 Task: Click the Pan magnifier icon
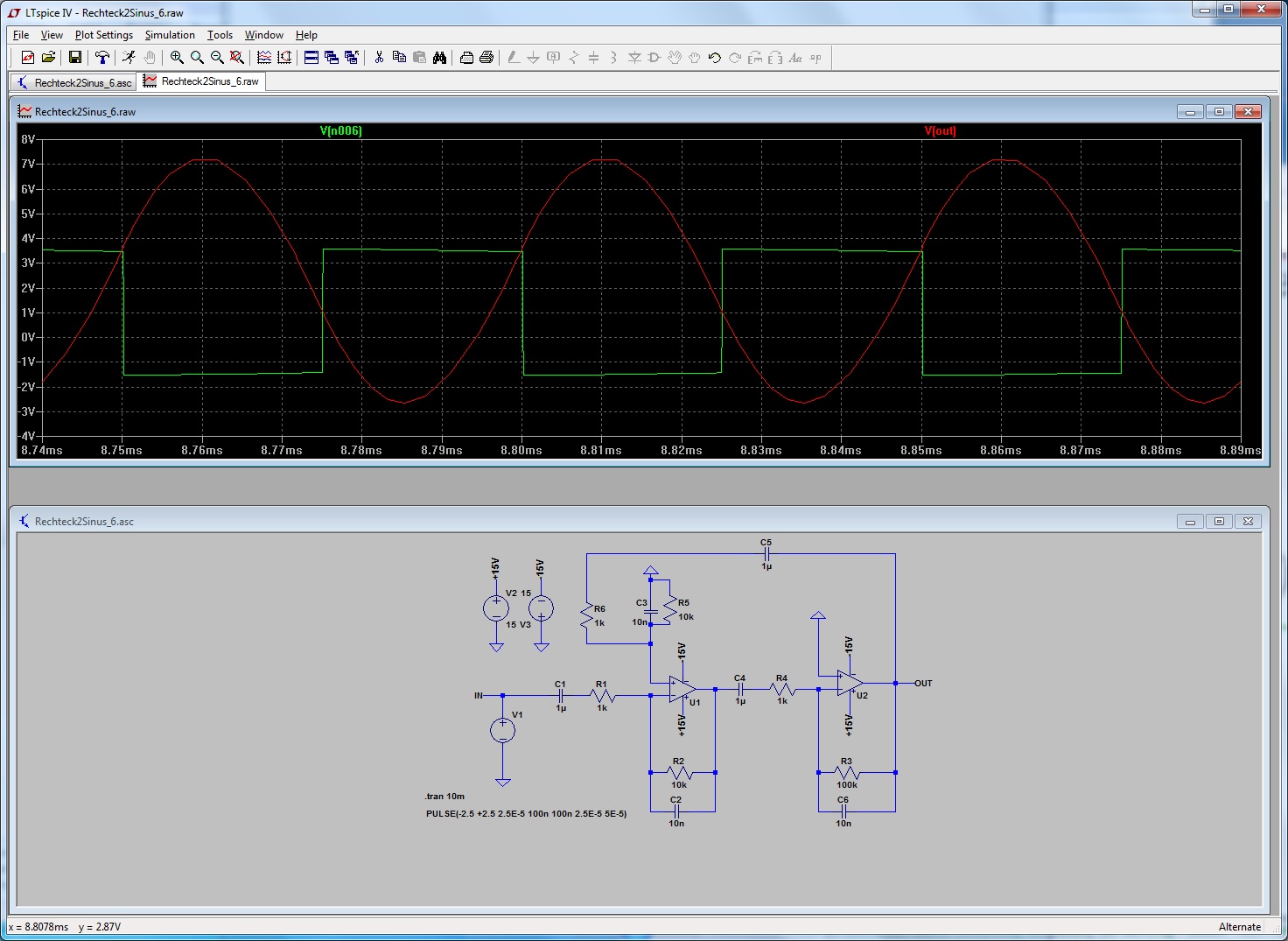pyautogui.click(x=197, y=58)
